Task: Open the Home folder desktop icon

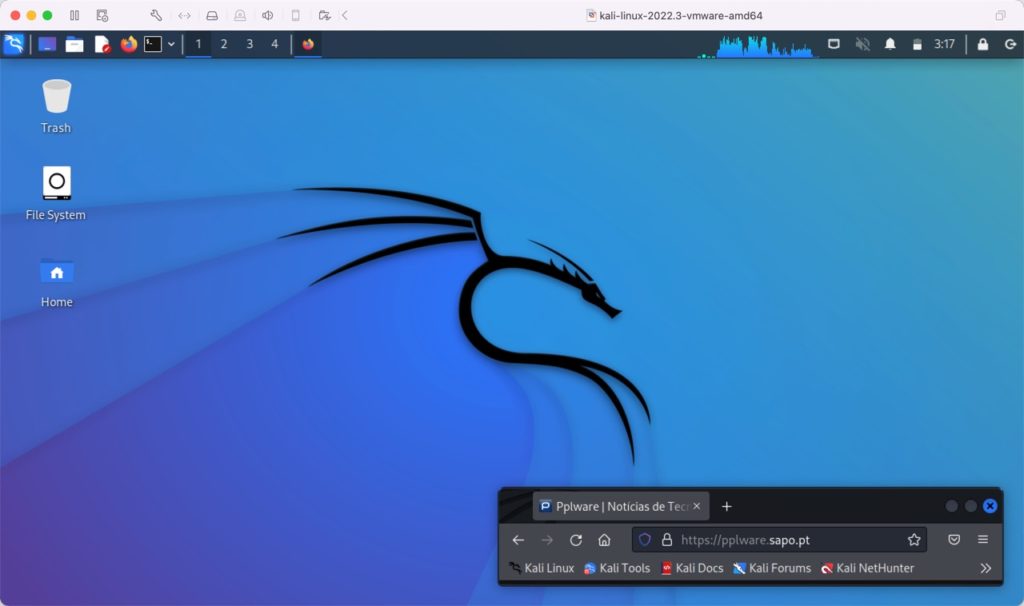Action: [57, 282]
